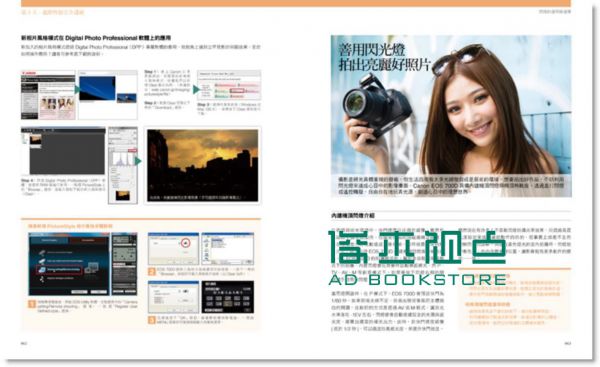
Task: Click the red-outlined option in the EOS Utility screenshot
Action: pos(59,270)
